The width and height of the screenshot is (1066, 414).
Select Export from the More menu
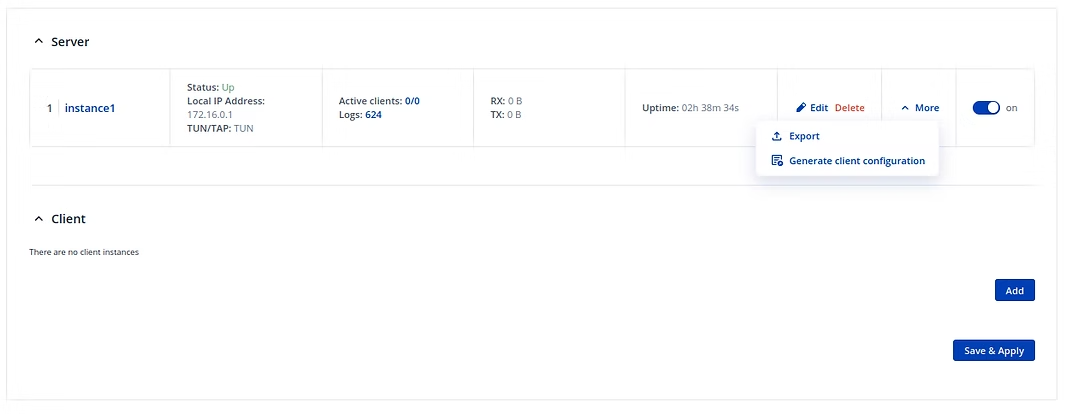(804, 136)
